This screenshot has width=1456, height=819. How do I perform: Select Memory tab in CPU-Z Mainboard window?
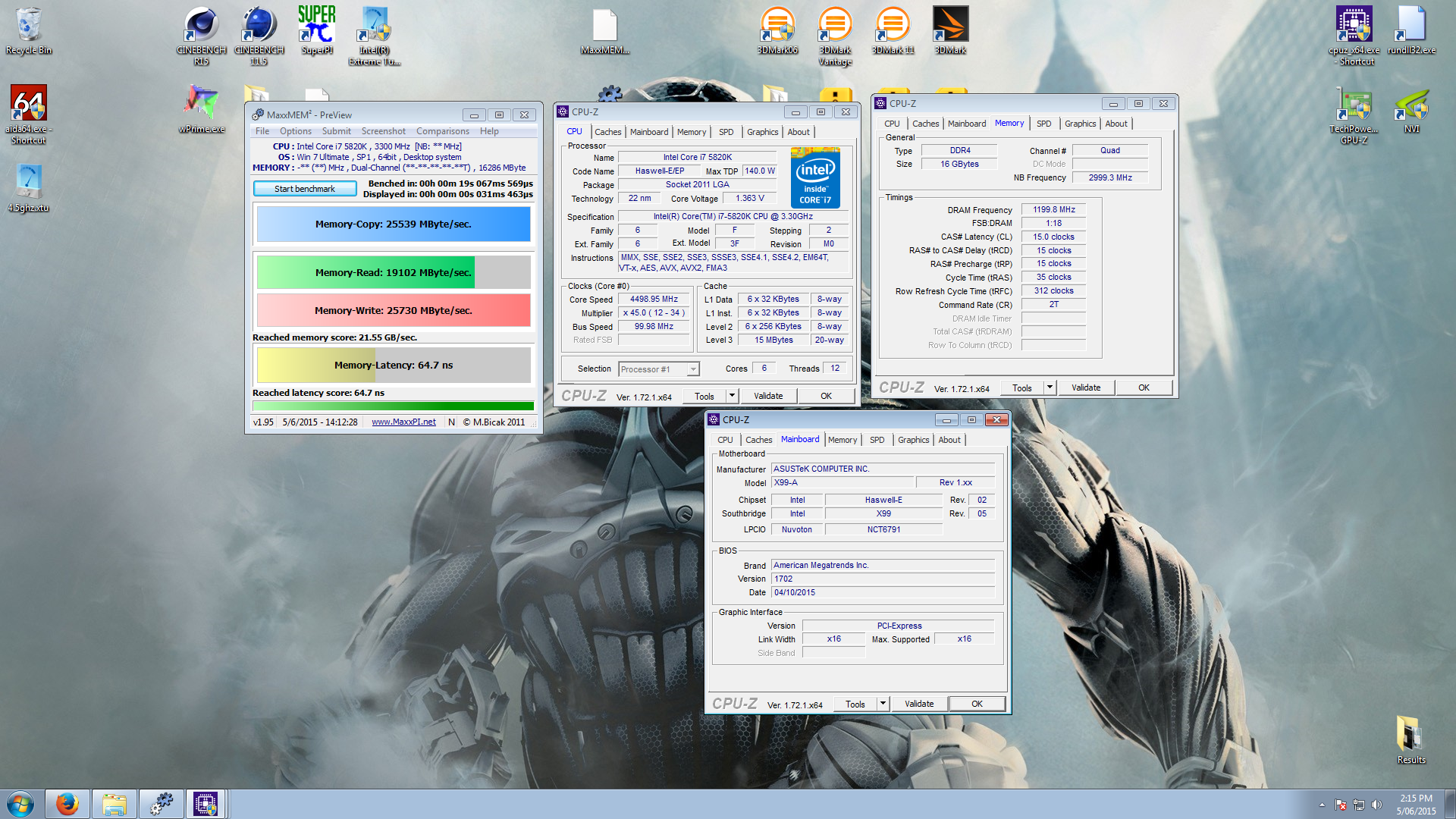842,440
